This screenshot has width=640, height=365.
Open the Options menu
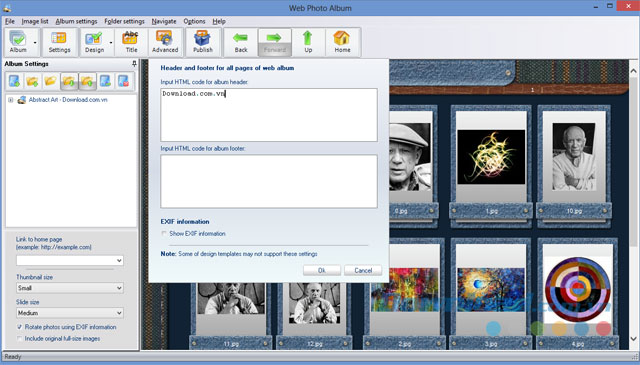(194, 21)
